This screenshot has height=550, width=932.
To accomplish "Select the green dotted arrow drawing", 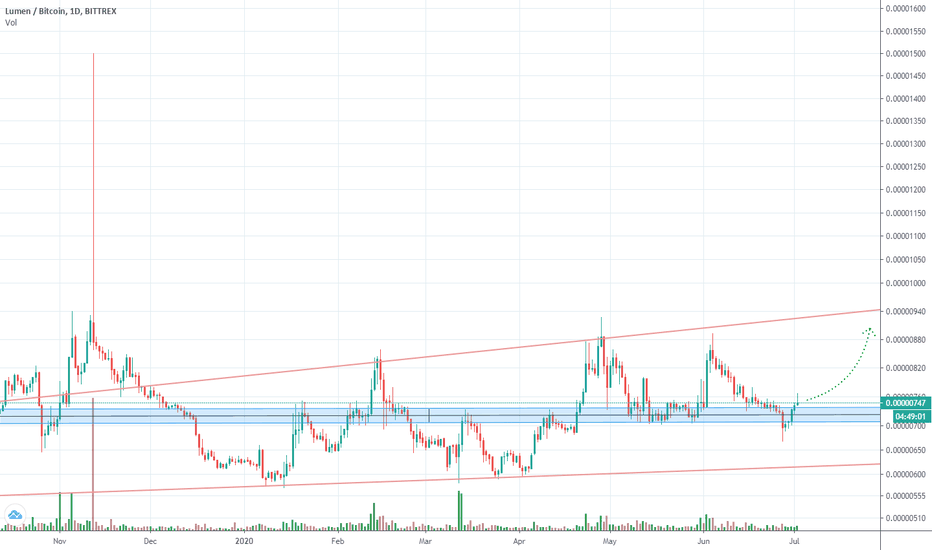I will pos(842,363).
